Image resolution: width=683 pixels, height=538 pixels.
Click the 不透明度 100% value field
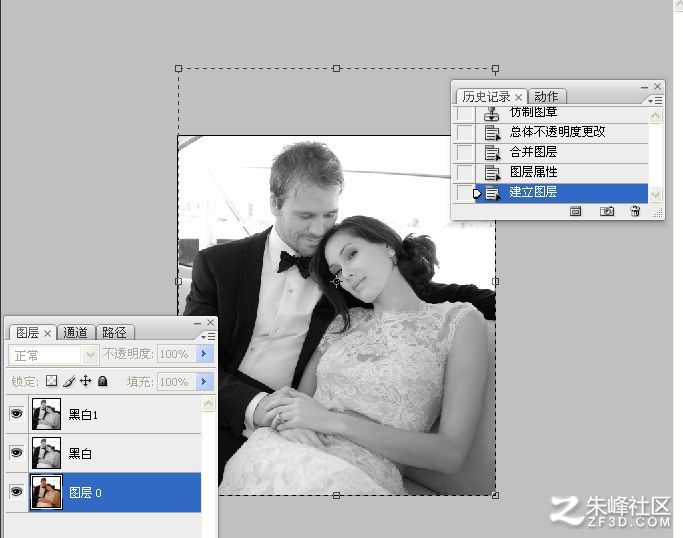tap(176, 354)
